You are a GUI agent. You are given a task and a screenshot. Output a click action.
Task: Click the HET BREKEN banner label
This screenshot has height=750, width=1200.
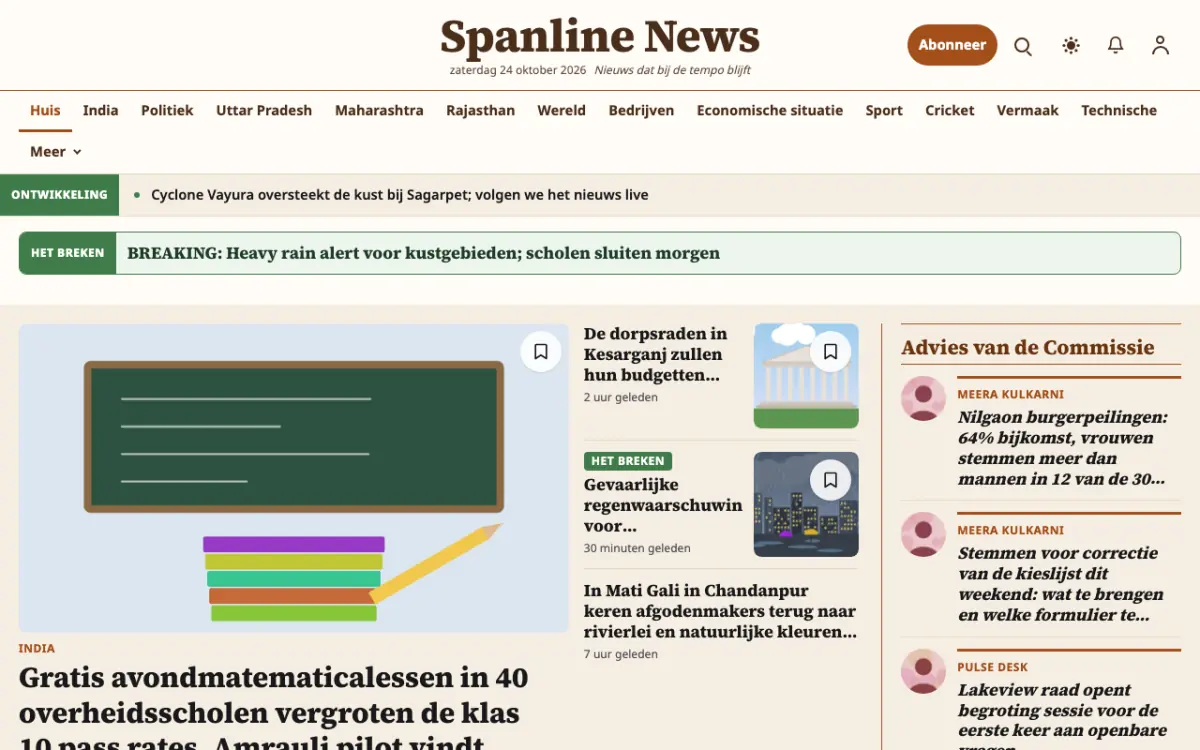[67, 253]
